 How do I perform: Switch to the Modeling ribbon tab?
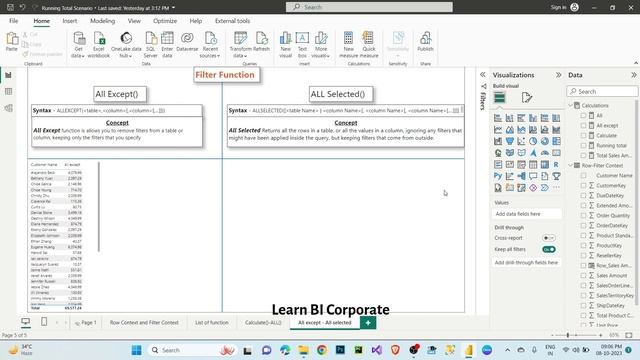pos(102,21)
